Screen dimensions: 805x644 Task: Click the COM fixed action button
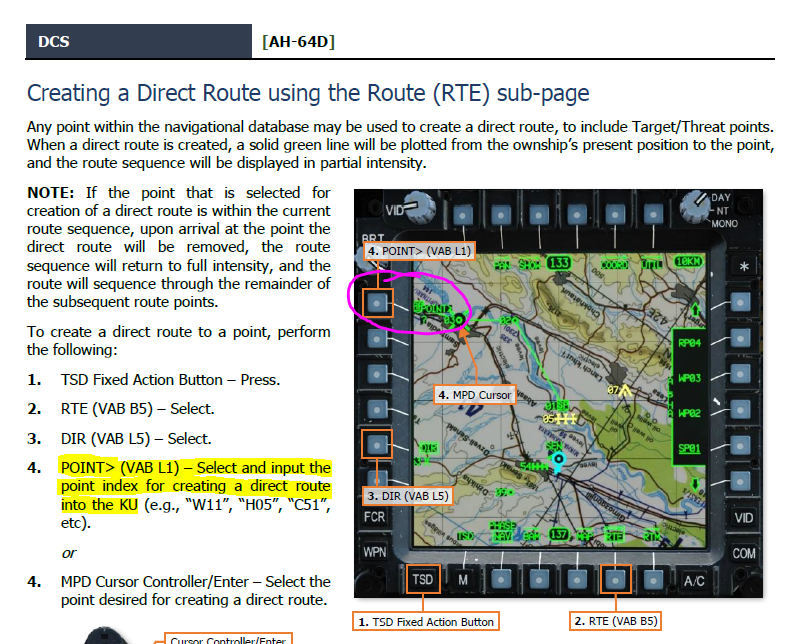click(743, 553)
